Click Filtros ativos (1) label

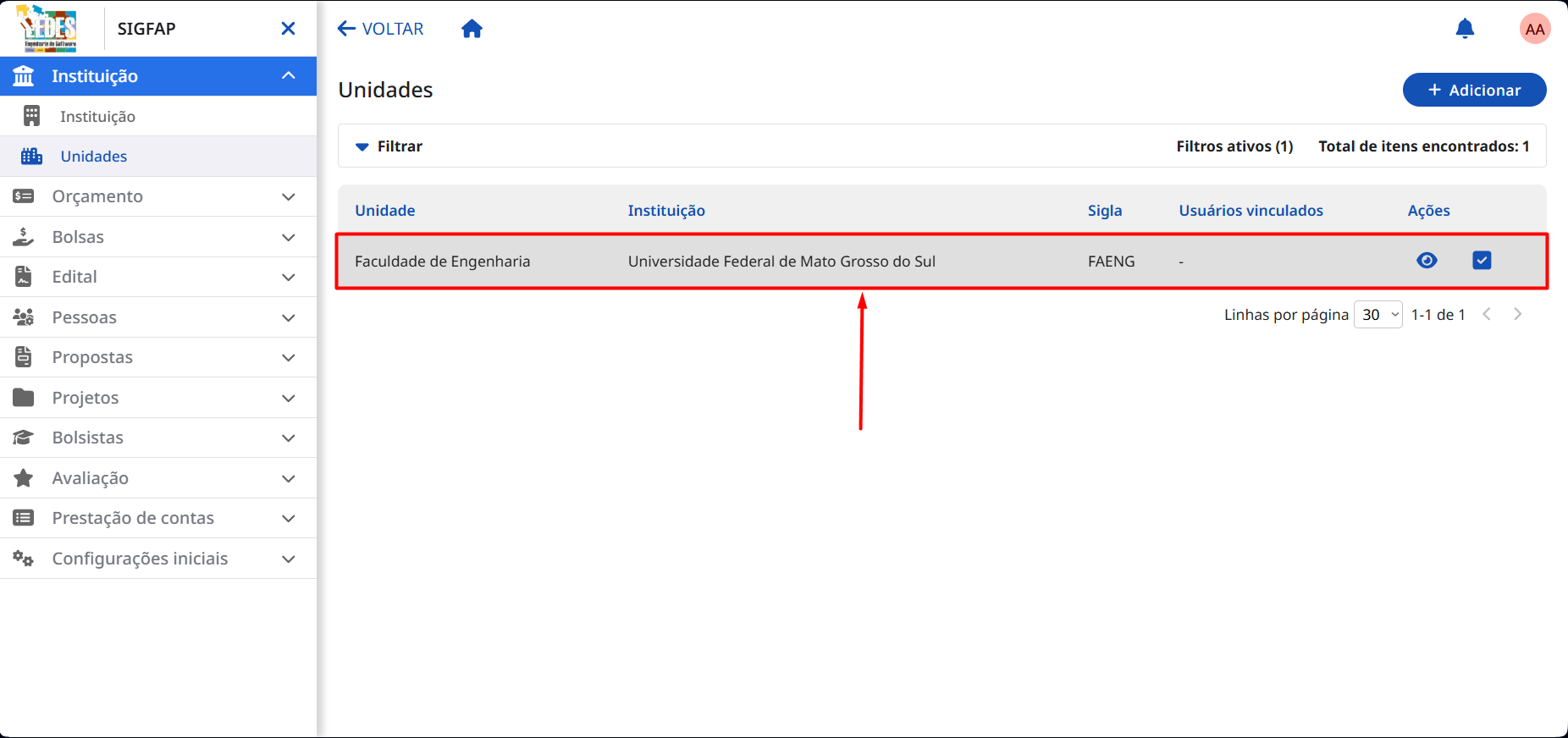coord(1234,146)
